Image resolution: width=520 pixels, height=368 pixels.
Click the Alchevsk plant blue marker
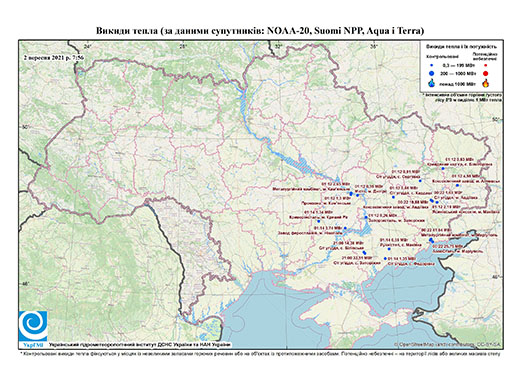click(457, 185)
